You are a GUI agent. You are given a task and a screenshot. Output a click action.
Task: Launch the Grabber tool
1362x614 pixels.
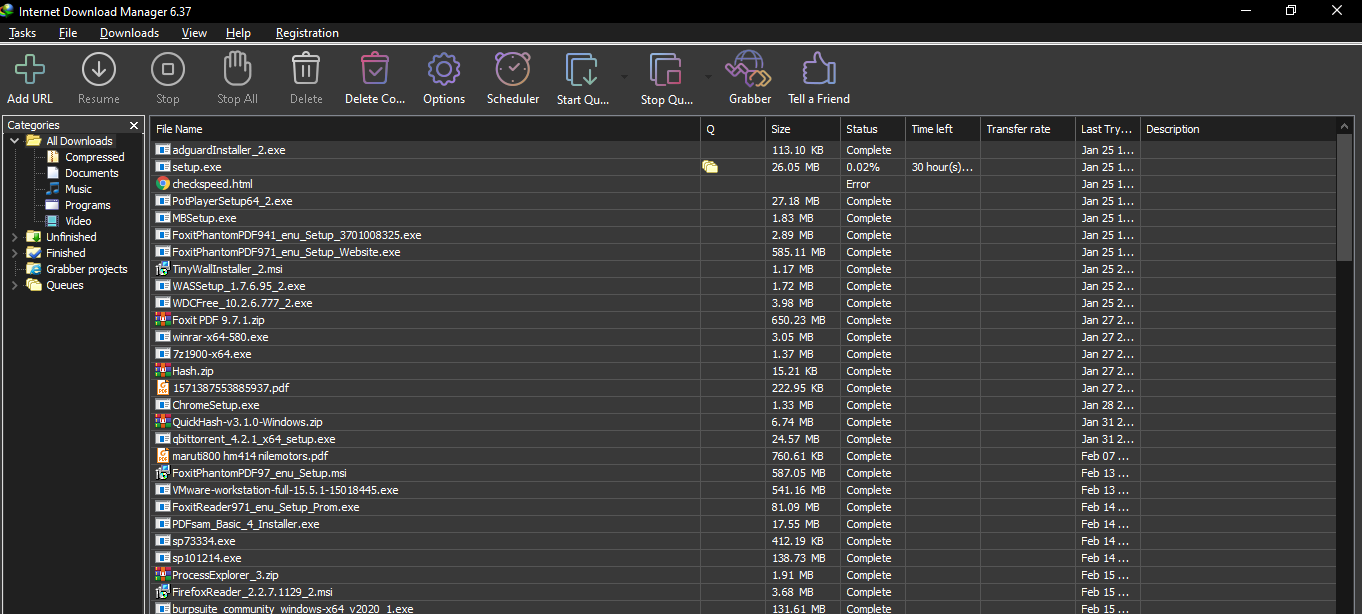pyautogui.click(x=749, y=71)
